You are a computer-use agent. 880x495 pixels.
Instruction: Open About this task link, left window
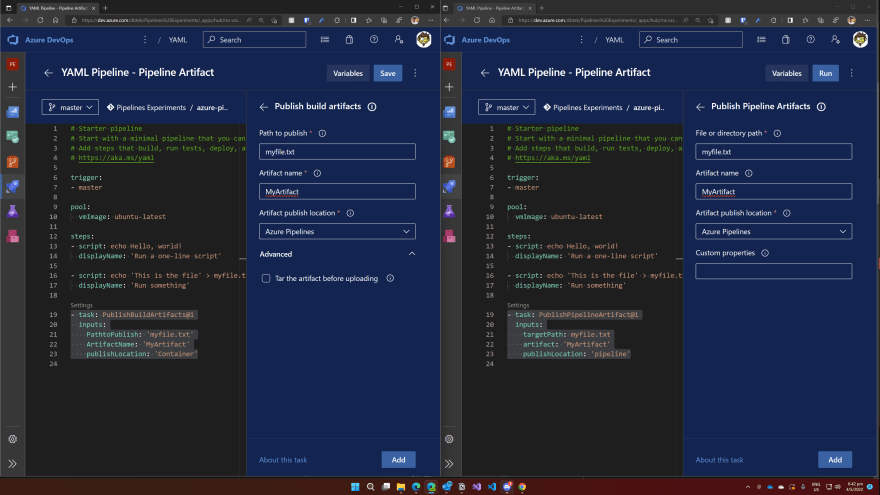tap(283, 460)
